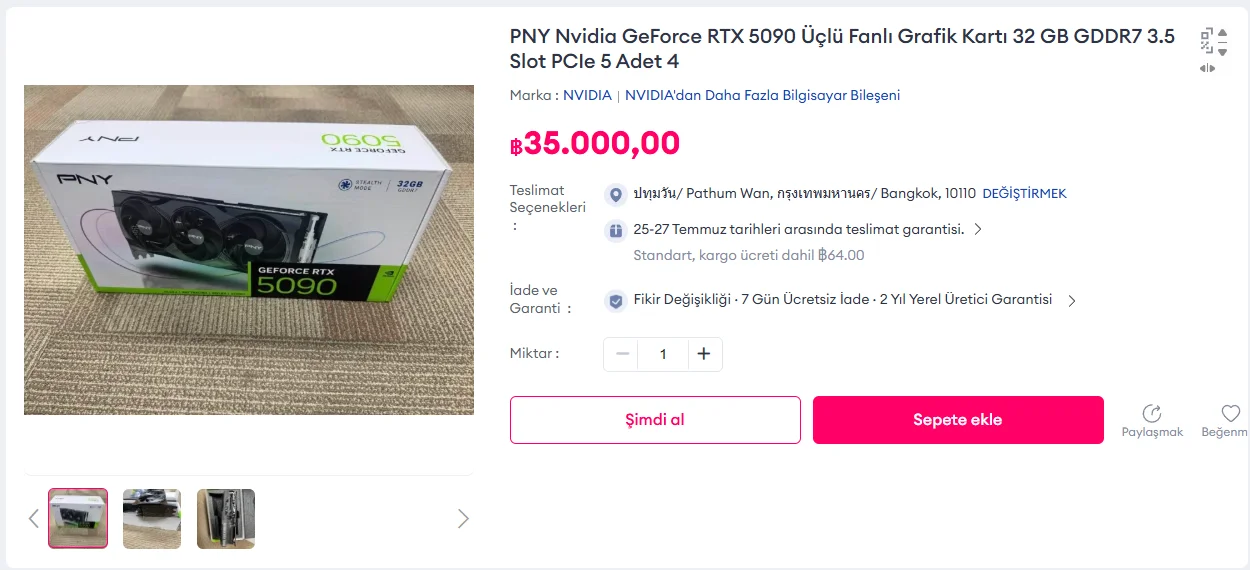Click the Şimdi al button
1250x570 pixels.
pos(655,420)
